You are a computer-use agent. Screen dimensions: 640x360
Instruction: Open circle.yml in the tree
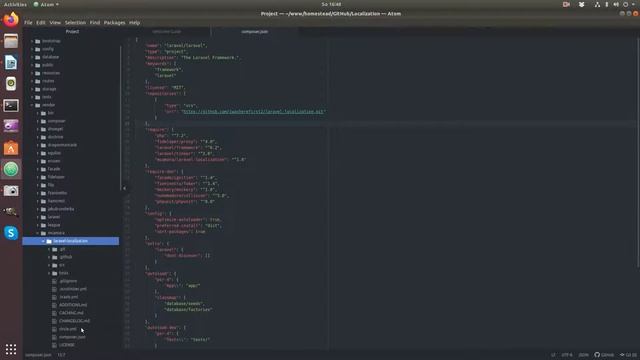click(x=68, y=329)
